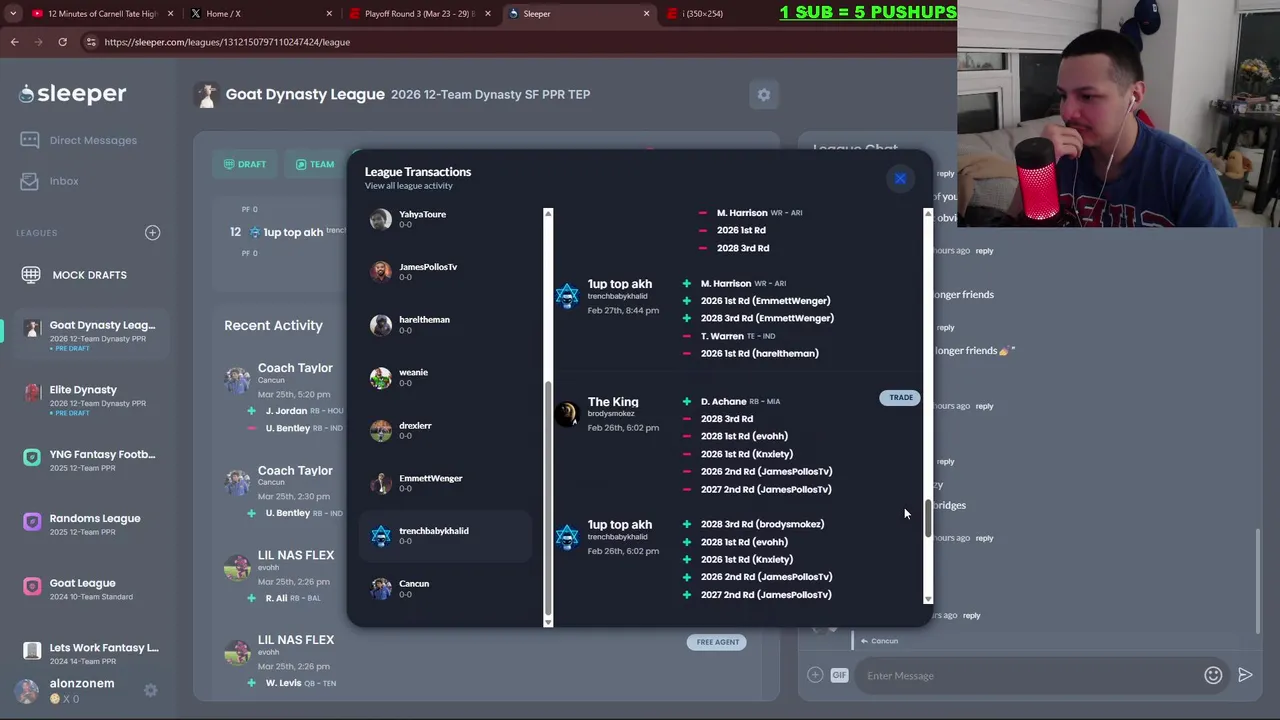This screenshot has height=720, width=1280.
Task: Open browser tab search dropdown
Action: (11, 13)
